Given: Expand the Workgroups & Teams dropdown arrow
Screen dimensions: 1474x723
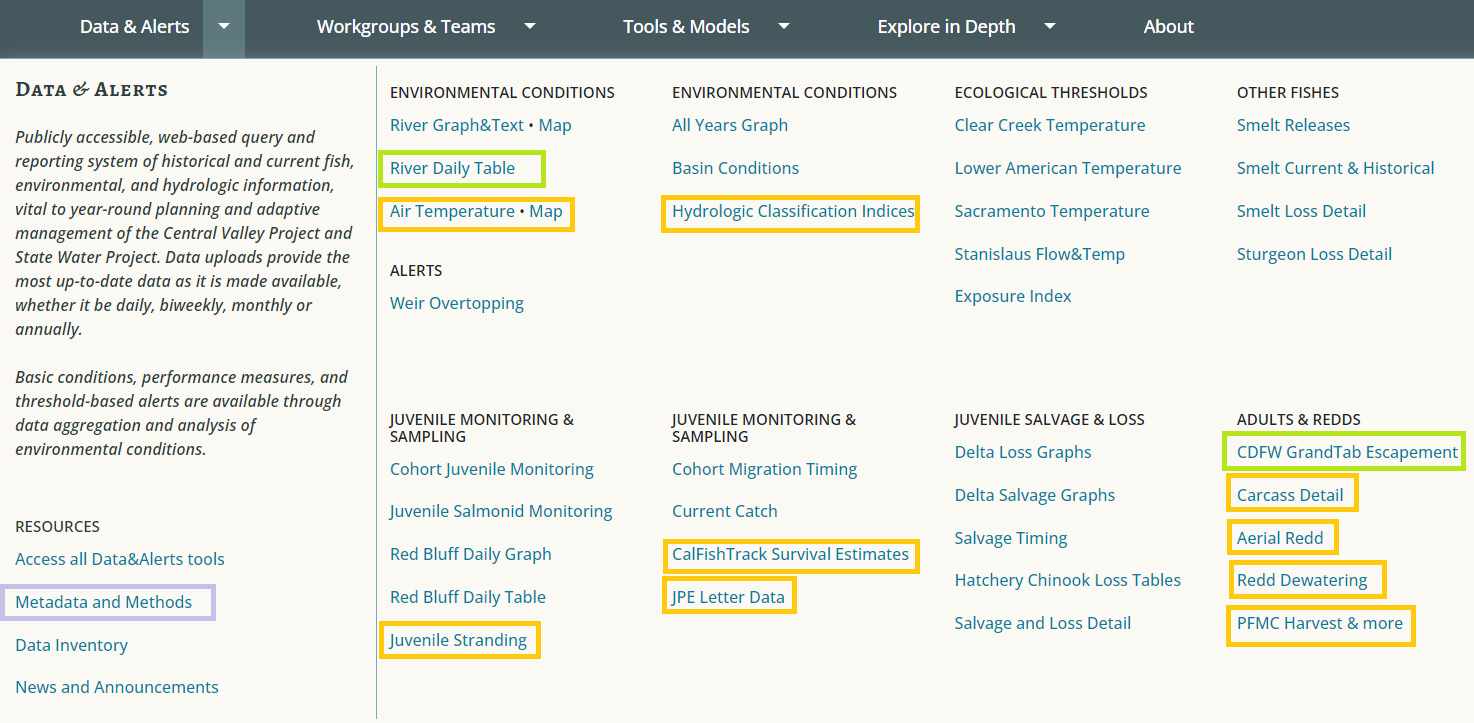Looking at the screenshot, I should point(530,27).
